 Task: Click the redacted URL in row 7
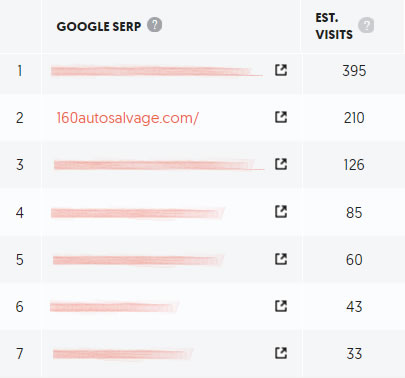click(123, 354)
